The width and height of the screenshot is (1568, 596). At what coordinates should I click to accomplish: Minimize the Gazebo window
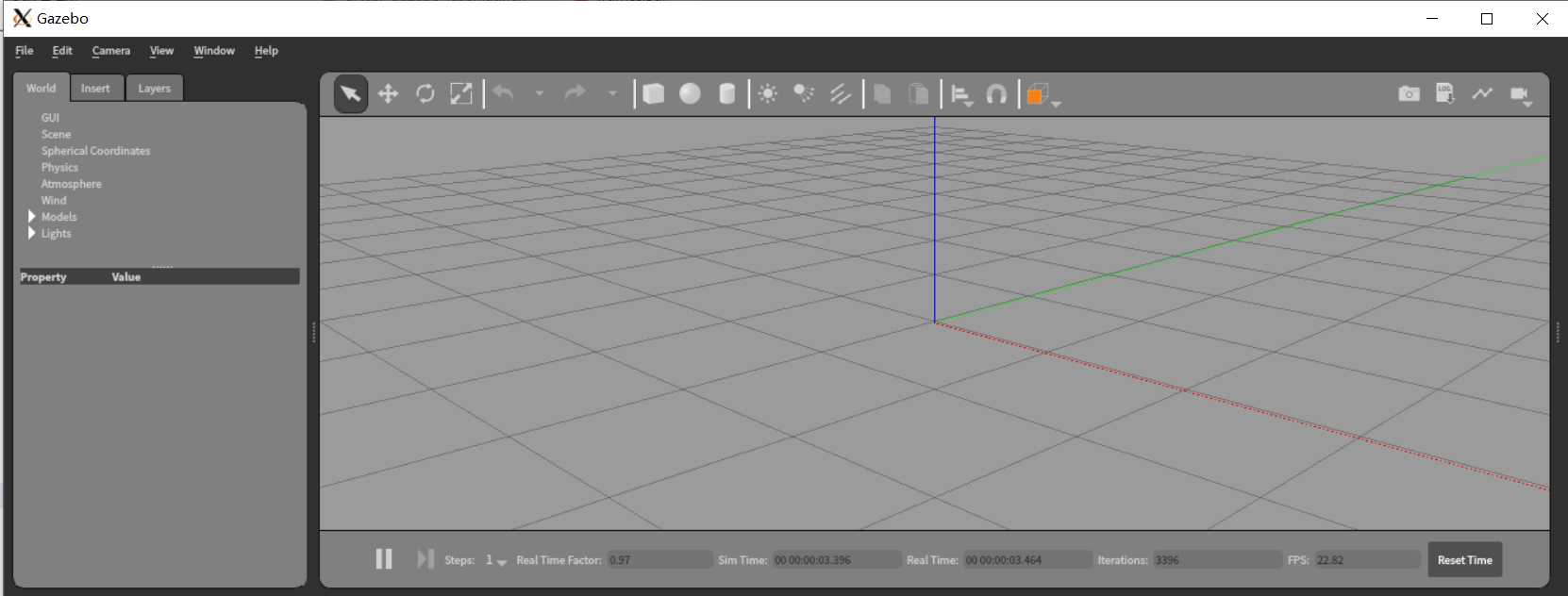coord(1432,19)
